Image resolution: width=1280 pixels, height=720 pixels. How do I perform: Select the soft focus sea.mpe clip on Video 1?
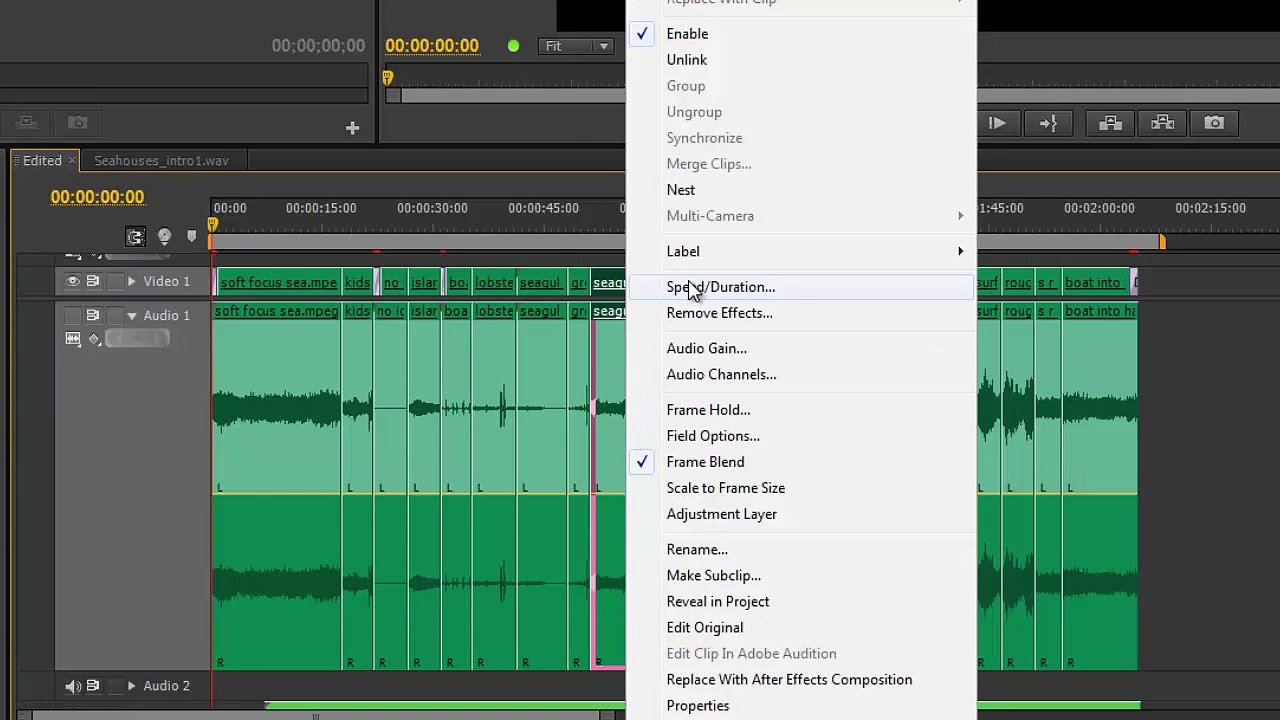[279, 283]
